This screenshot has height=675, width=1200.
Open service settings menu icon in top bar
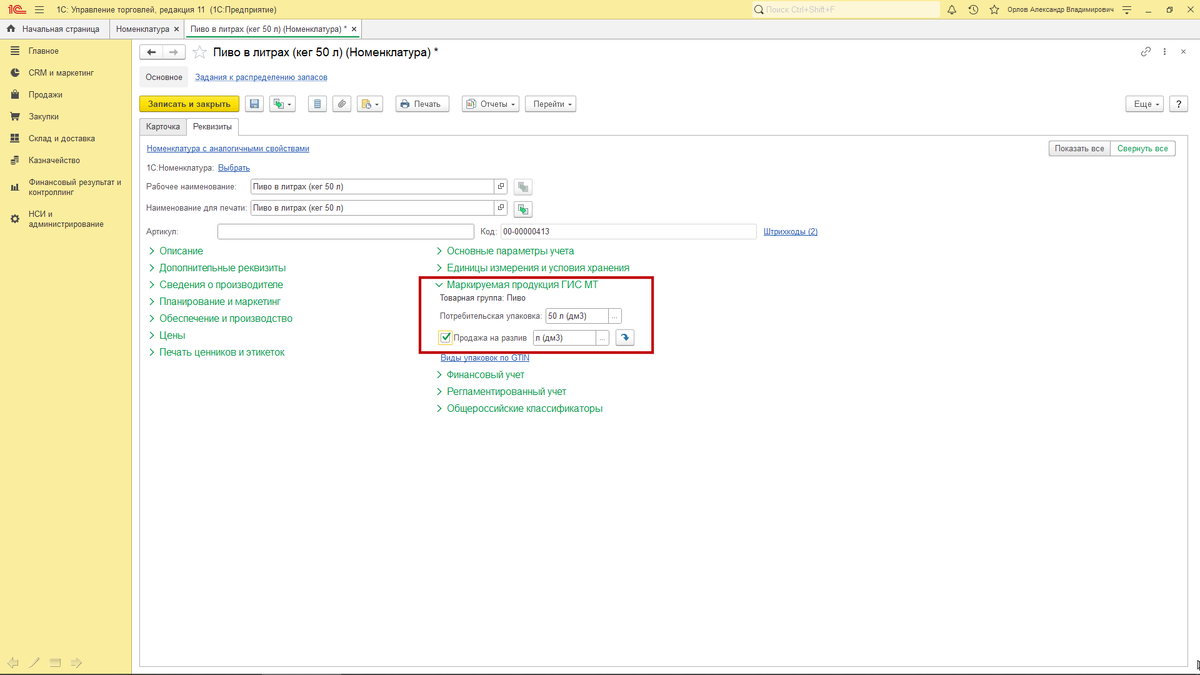[1127, 9]
